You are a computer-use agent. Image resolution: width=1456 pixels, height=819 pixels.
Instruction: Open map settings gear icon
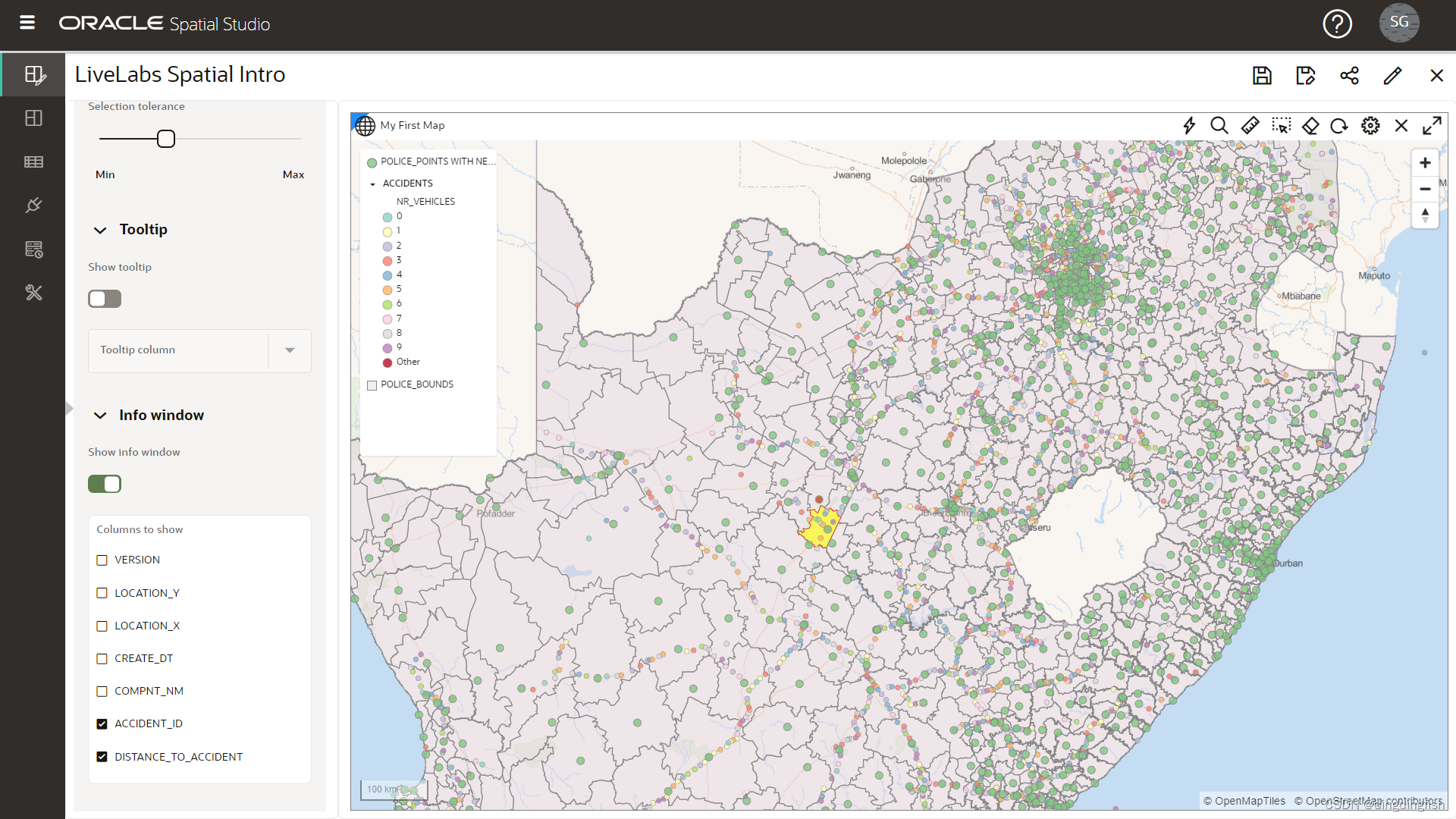tap(1370, 125)
